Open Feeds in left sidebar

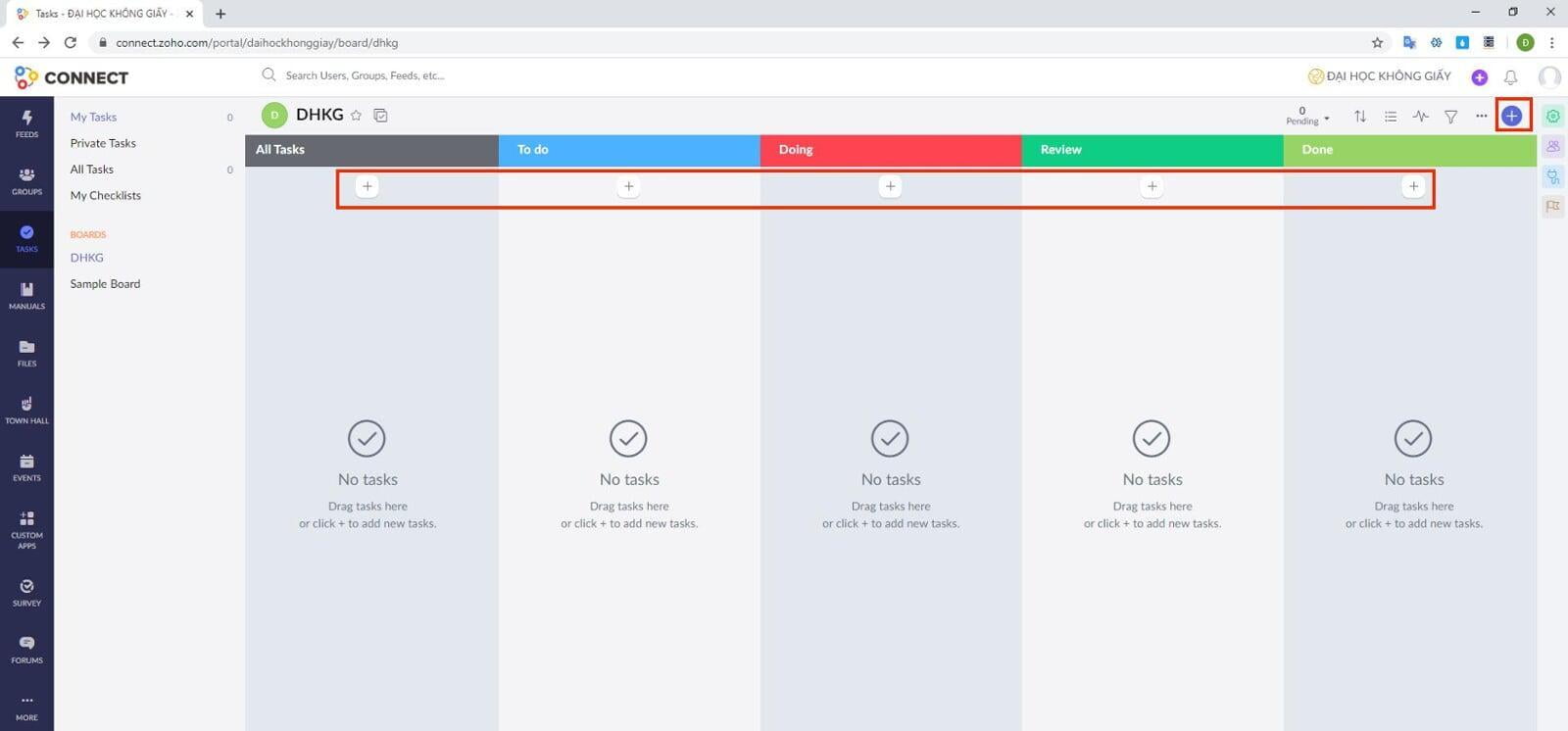[x=26, y=123]
